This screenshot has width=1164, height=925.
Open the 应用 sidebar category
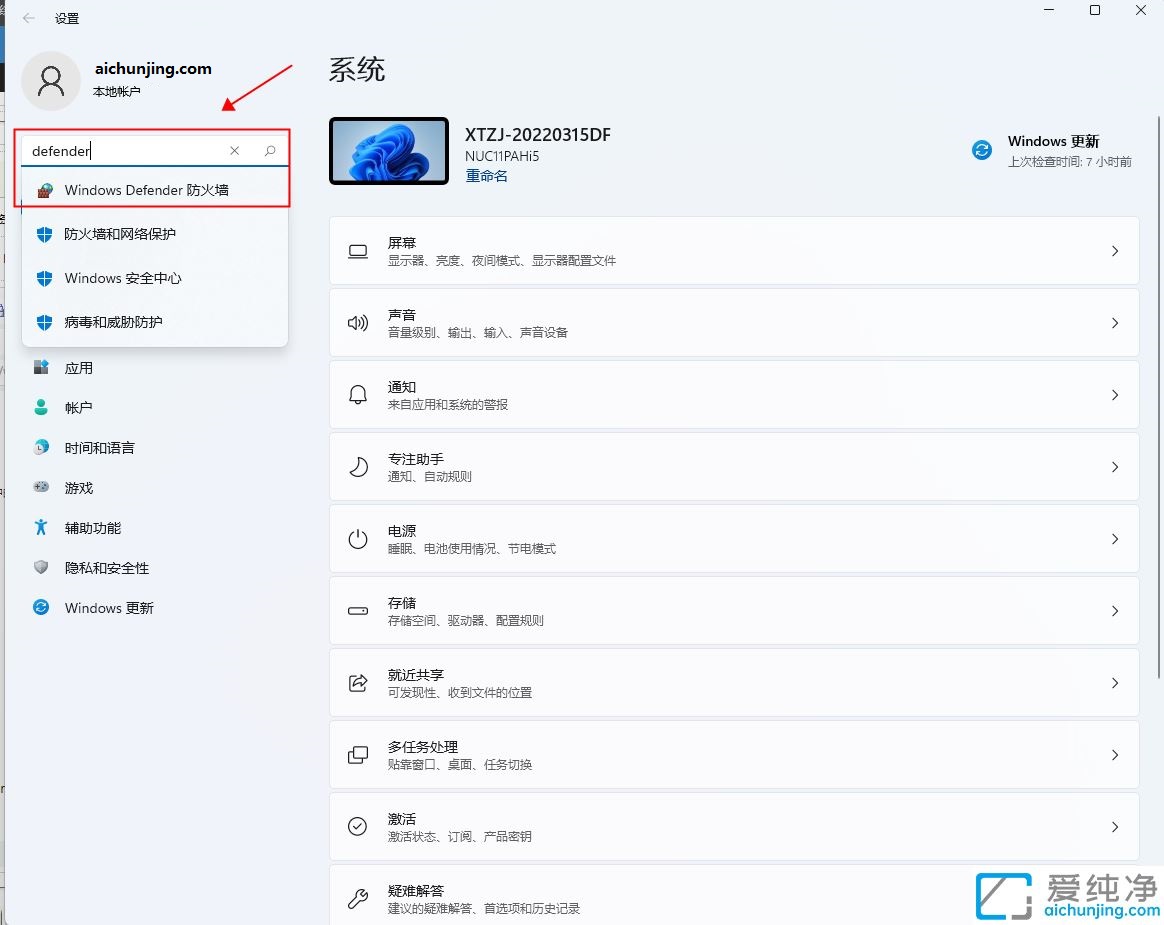pyautogui.click(x=79, y=367)
